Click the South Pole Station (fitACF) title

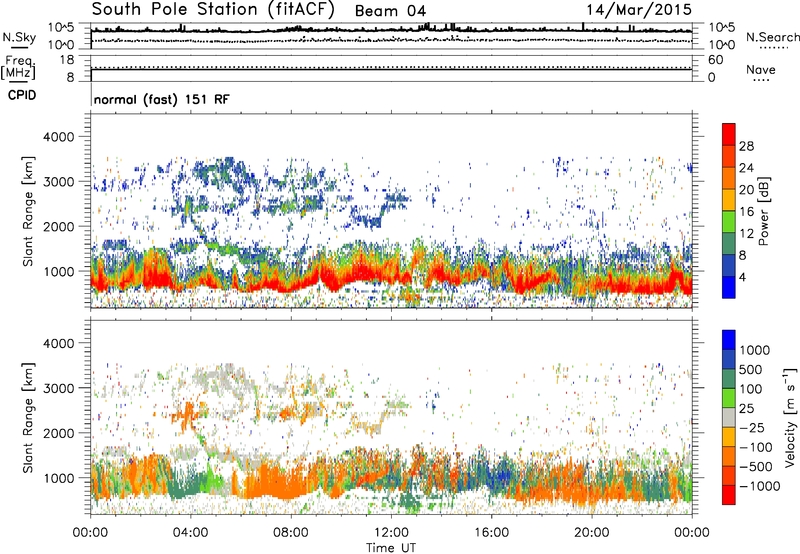click(213, 10)
